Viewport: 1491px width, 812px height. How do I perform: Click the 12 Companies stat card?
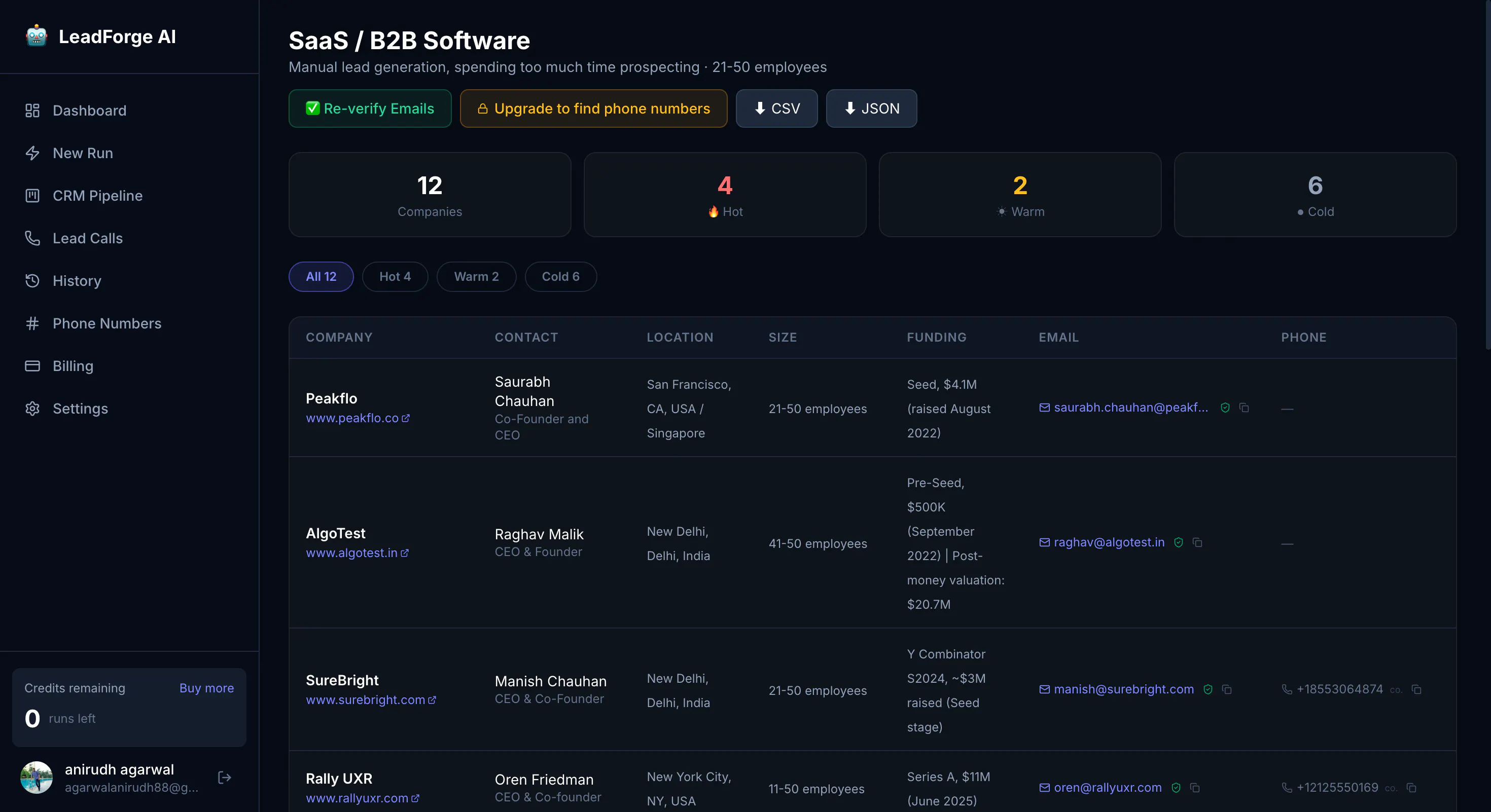click(x=430, y=195)
